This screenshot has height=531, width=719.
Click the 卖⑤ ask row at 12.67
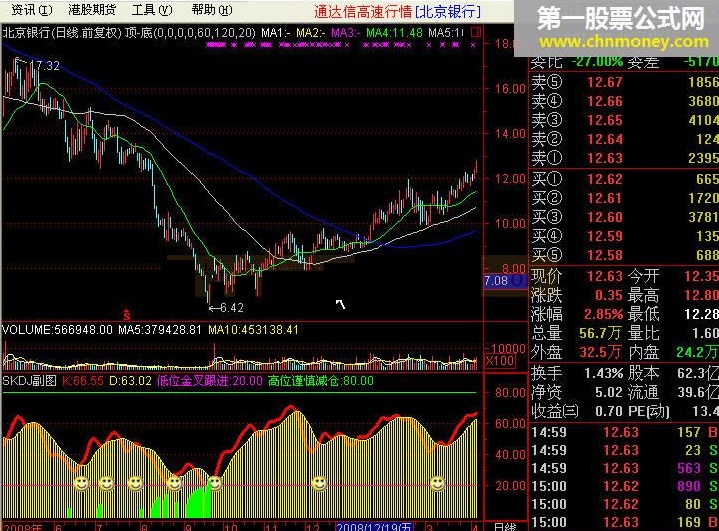(625, 82)
